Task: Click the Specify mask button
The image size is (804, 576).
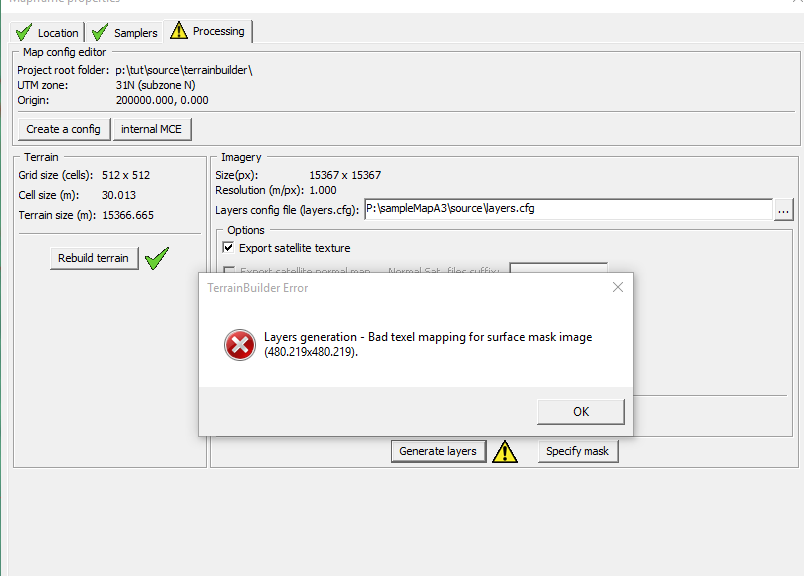Action: click(577, 451)
